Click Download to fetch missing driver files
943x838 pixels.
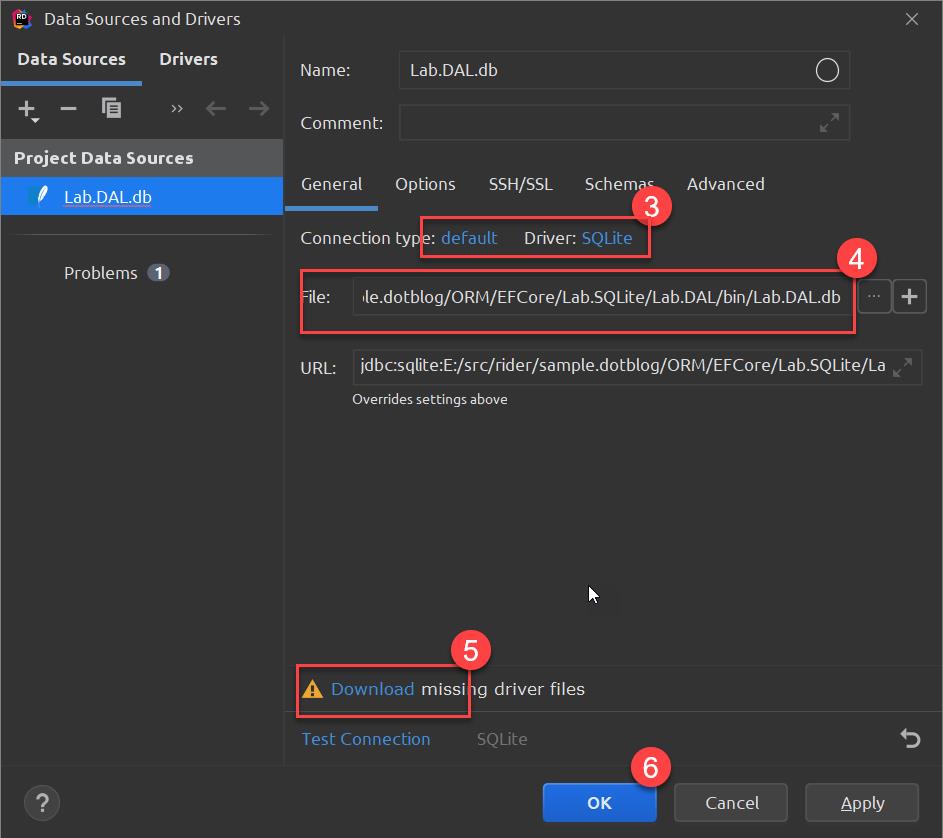point(370,689)
